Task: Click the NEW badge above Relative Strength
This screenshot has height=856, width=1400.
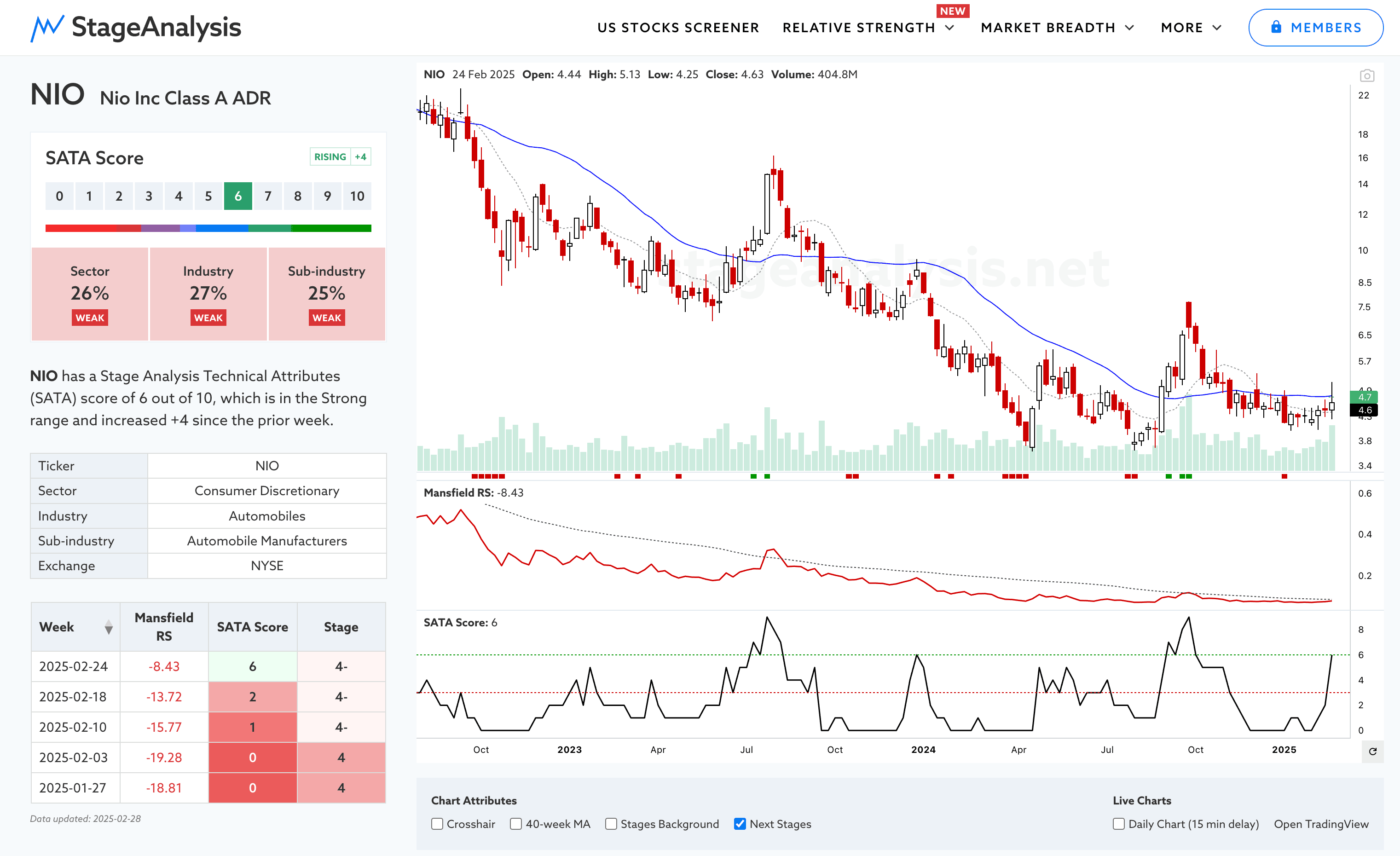Action: [952, 11]
